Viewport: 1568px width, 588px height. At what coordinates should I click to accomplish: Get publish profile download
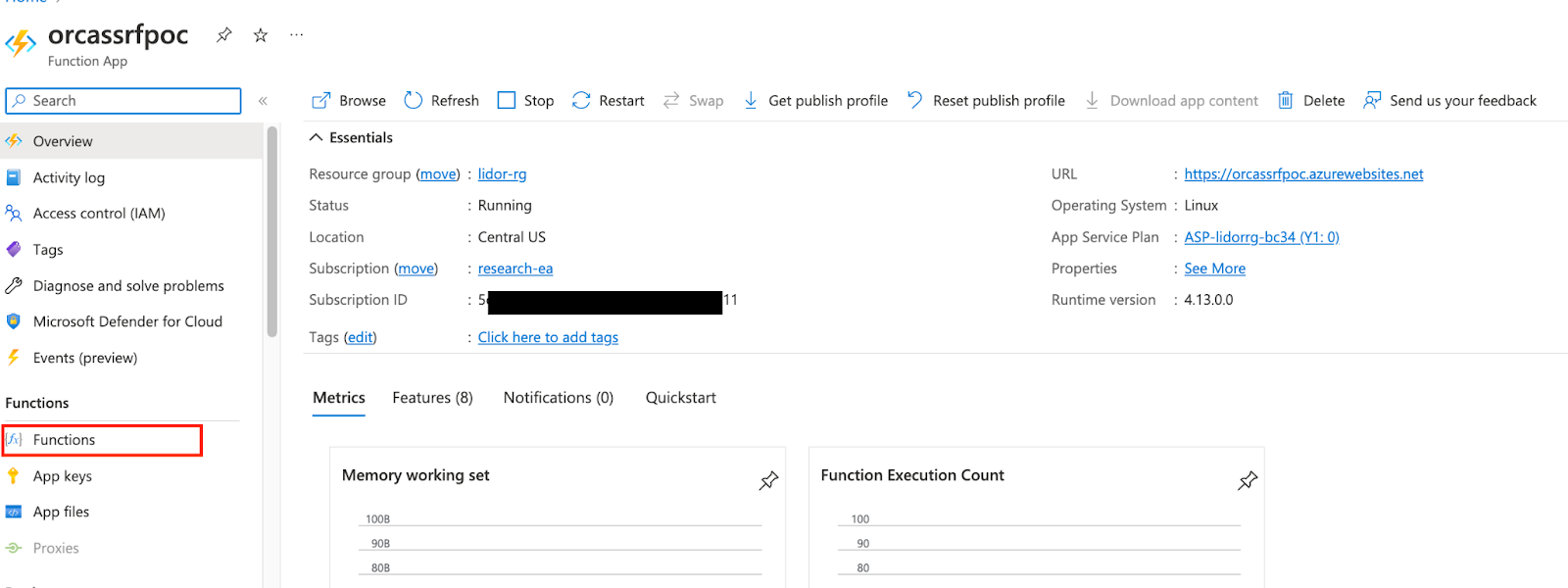point(815,101)
